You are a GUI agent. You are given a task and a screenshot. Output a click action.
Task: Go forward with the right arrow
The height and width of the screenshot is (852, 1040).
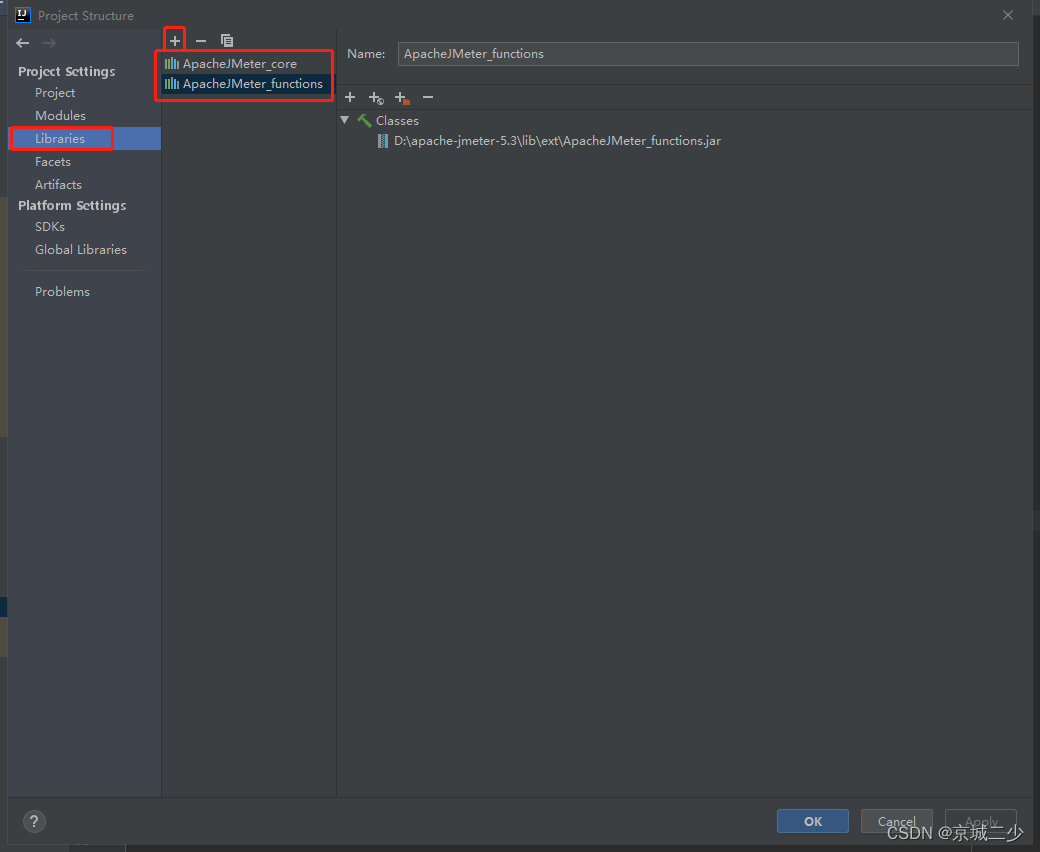49,43
